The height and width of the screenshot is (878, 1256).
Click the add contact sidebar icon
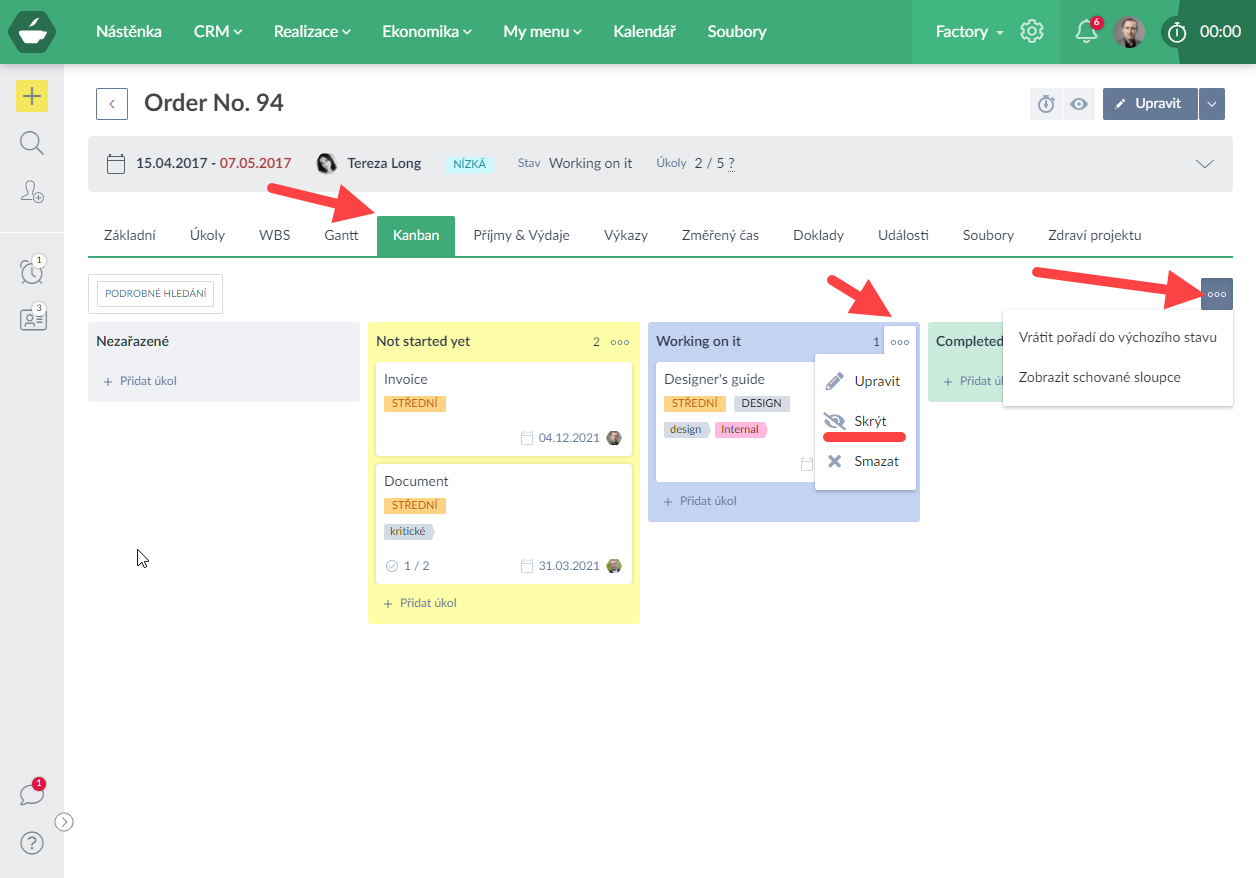(32, 192)
